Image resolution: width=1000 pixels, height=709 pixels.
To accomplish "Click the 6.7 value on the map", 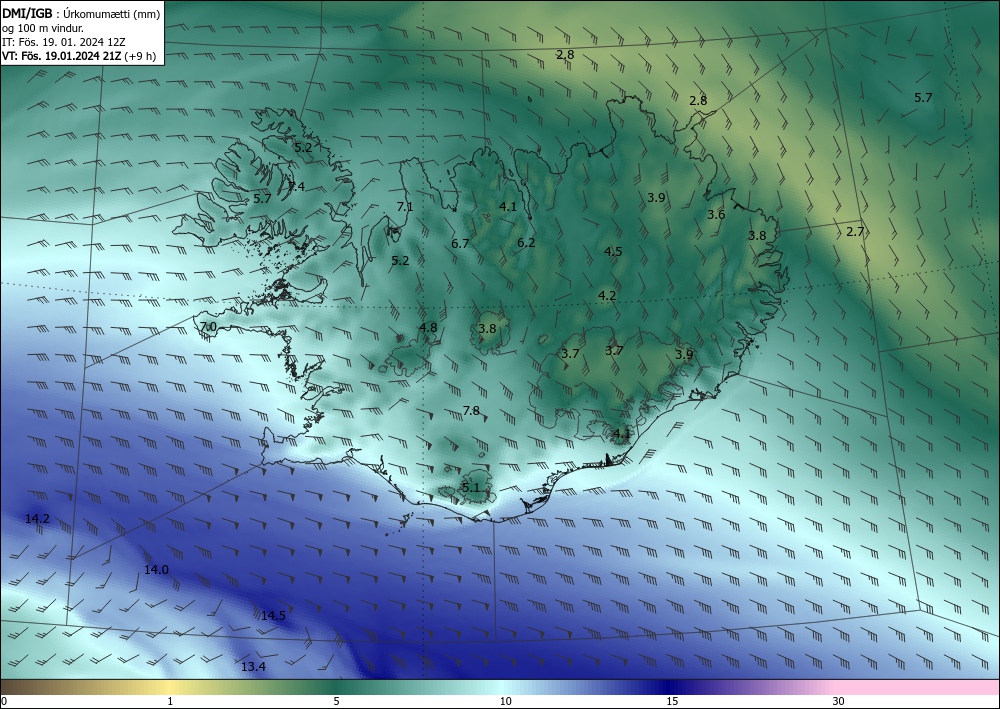I will pyautogui.click(x=460, y=244).
